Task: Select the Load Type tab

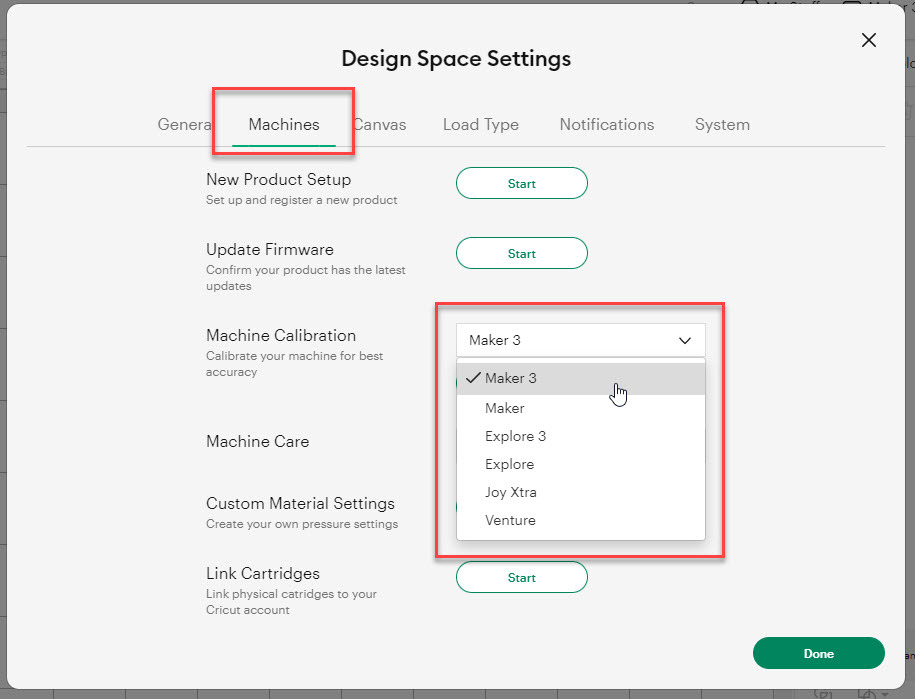Action: [x=480, y=124]
